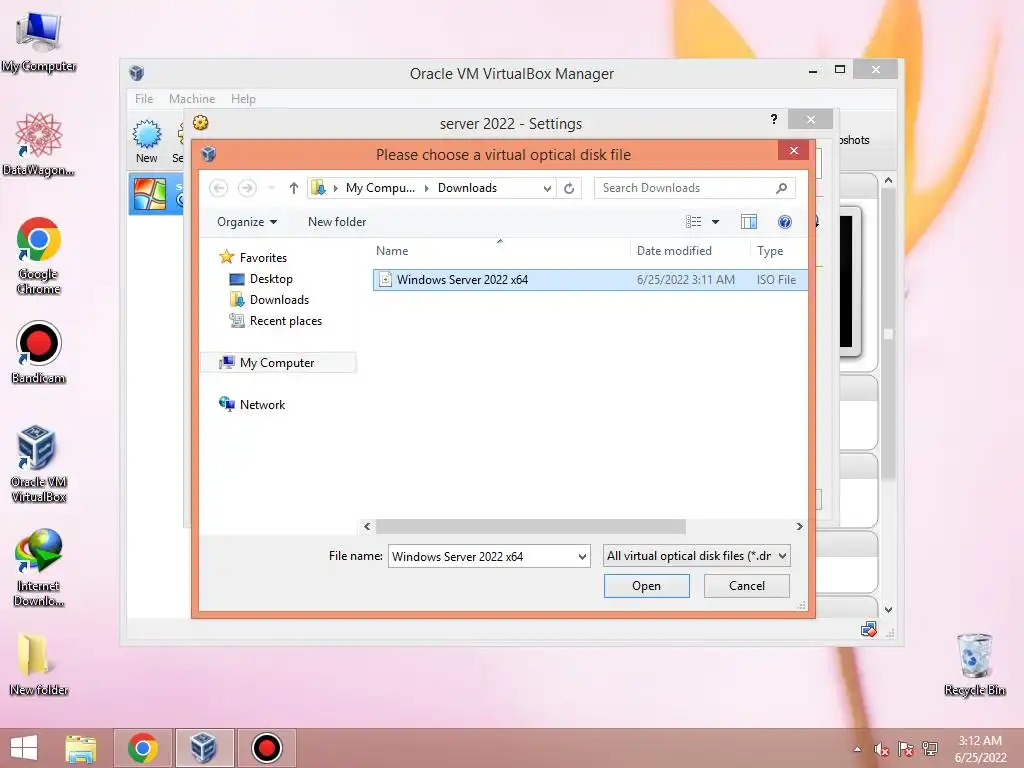The height and width of the screenshot is (768, 1024).
Task: Open the view options dropdown arrow
Action: 716,222
